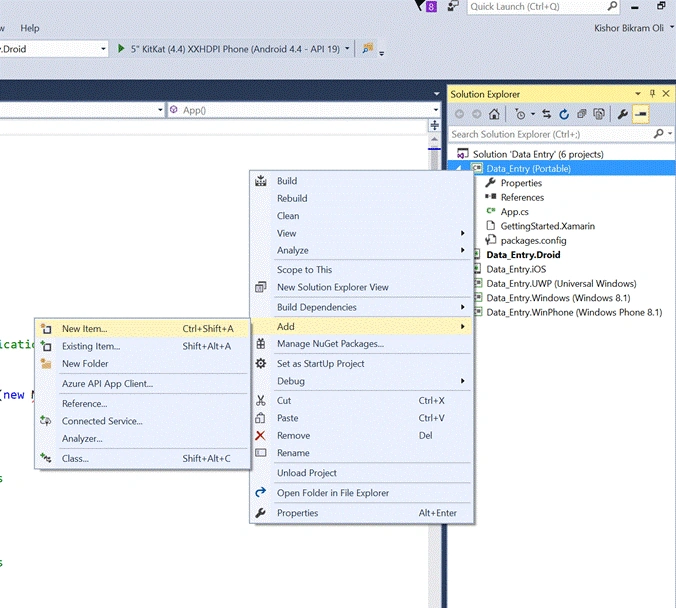Viewport: 676px width, 608px height.
Task: Open Properties wrench icon in Solution Explorer toolbar
Action: pyautogui.click(x=623, y=114)
